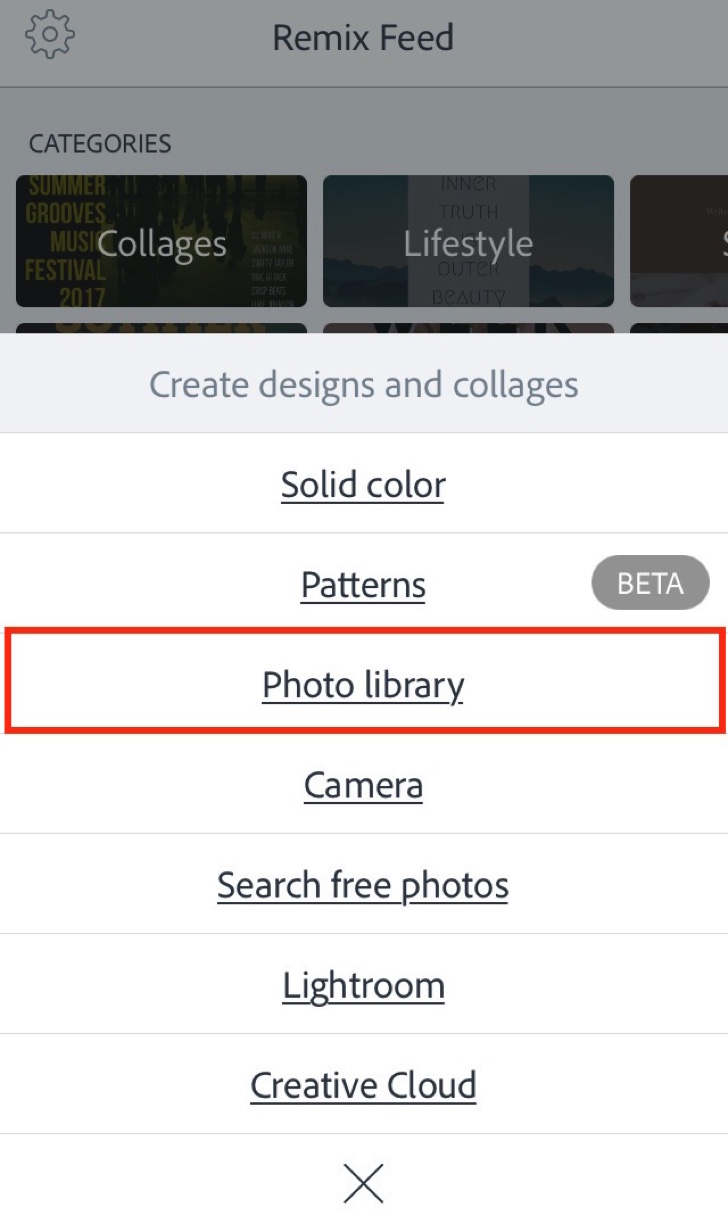Viewport: 728px width, 1232px height.
Task: Tap the cropped tile below Collages
Action: tap(161, 327)
